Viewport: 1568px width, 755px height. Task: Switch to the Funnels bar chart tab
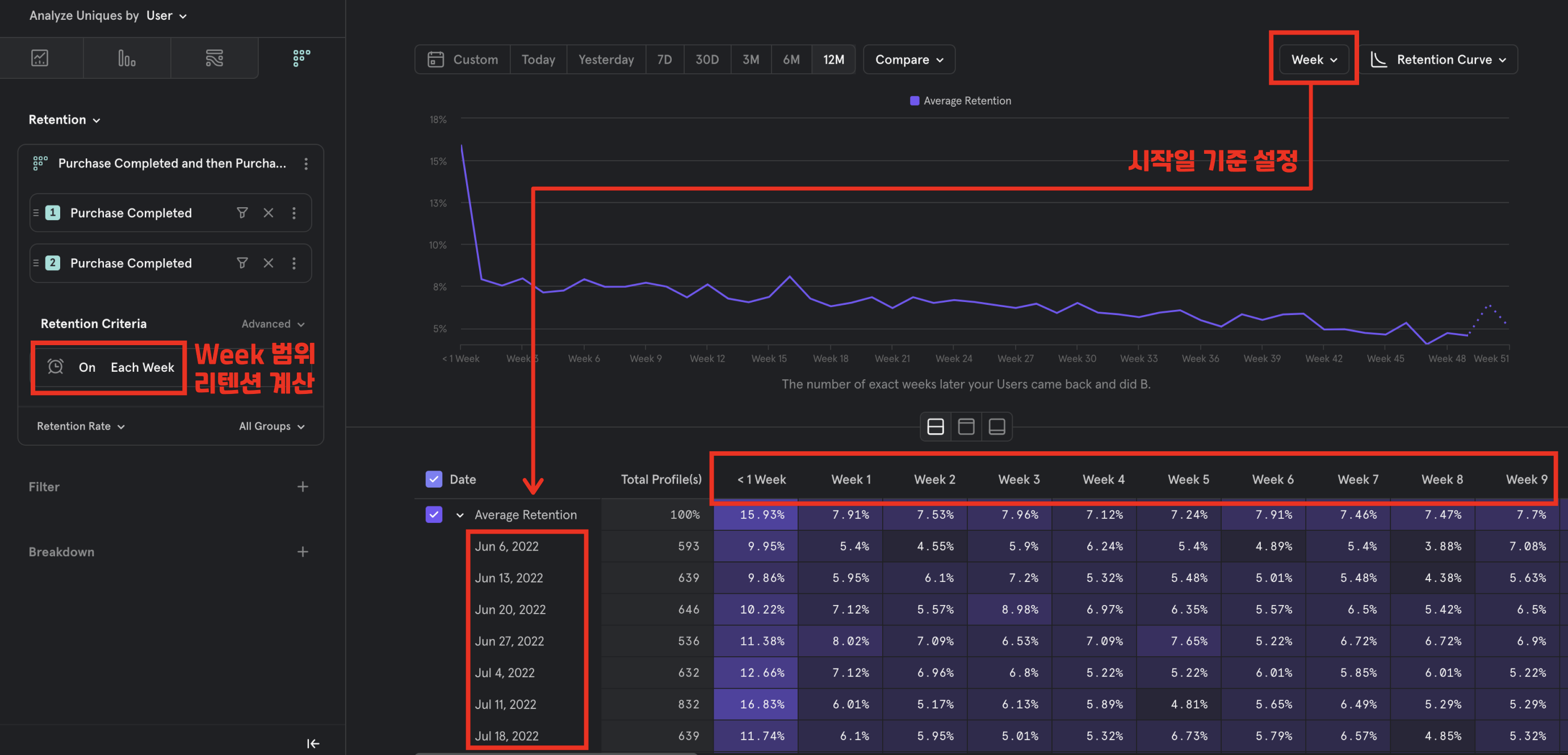point(127,58)
